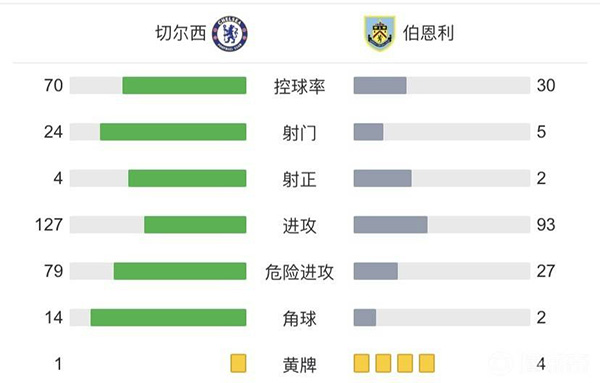This screenshot has height=383, width=600.
Task: Select Burnley's gray shots on target bar
Action: [x=383, y=178]
